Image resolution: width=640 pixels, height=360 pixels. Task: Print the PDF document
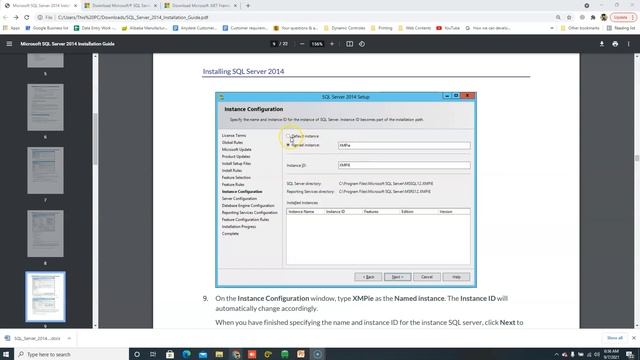click(x=615, y=44)
